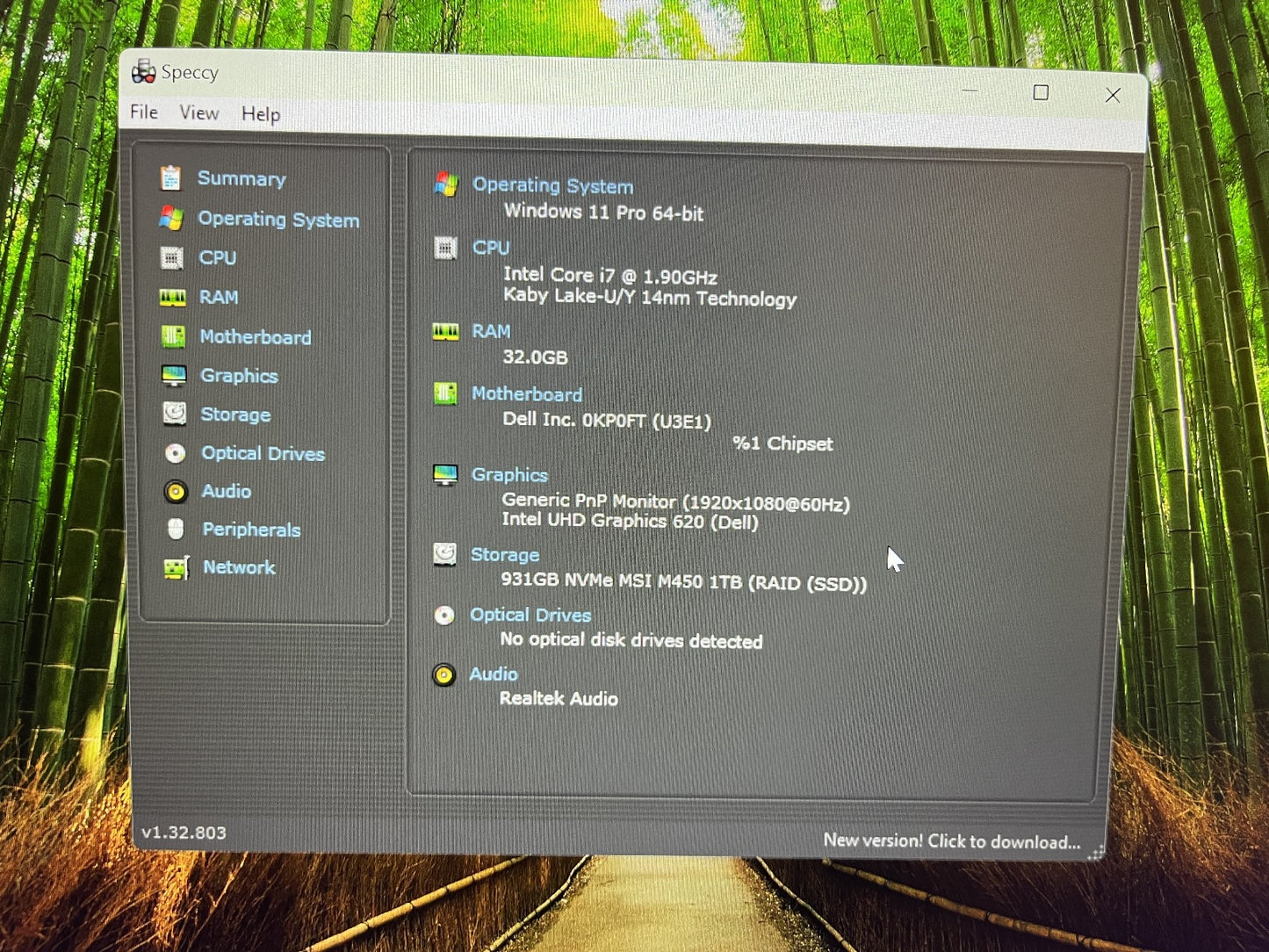
Task: Open the View menu
Action: pos(199,112)
